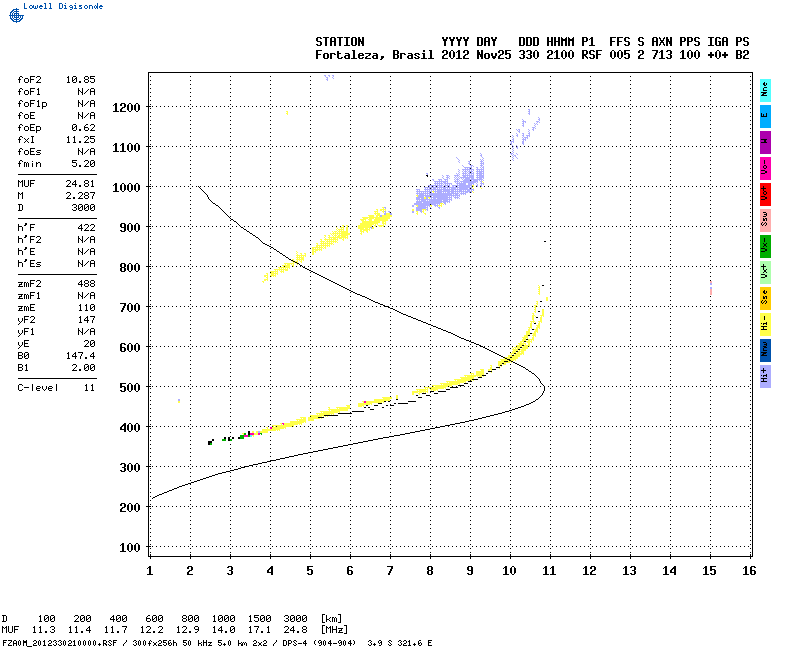Select the B1 value 2.00
The width and height of the screenshot is (800, 650).
click(83, 368)
